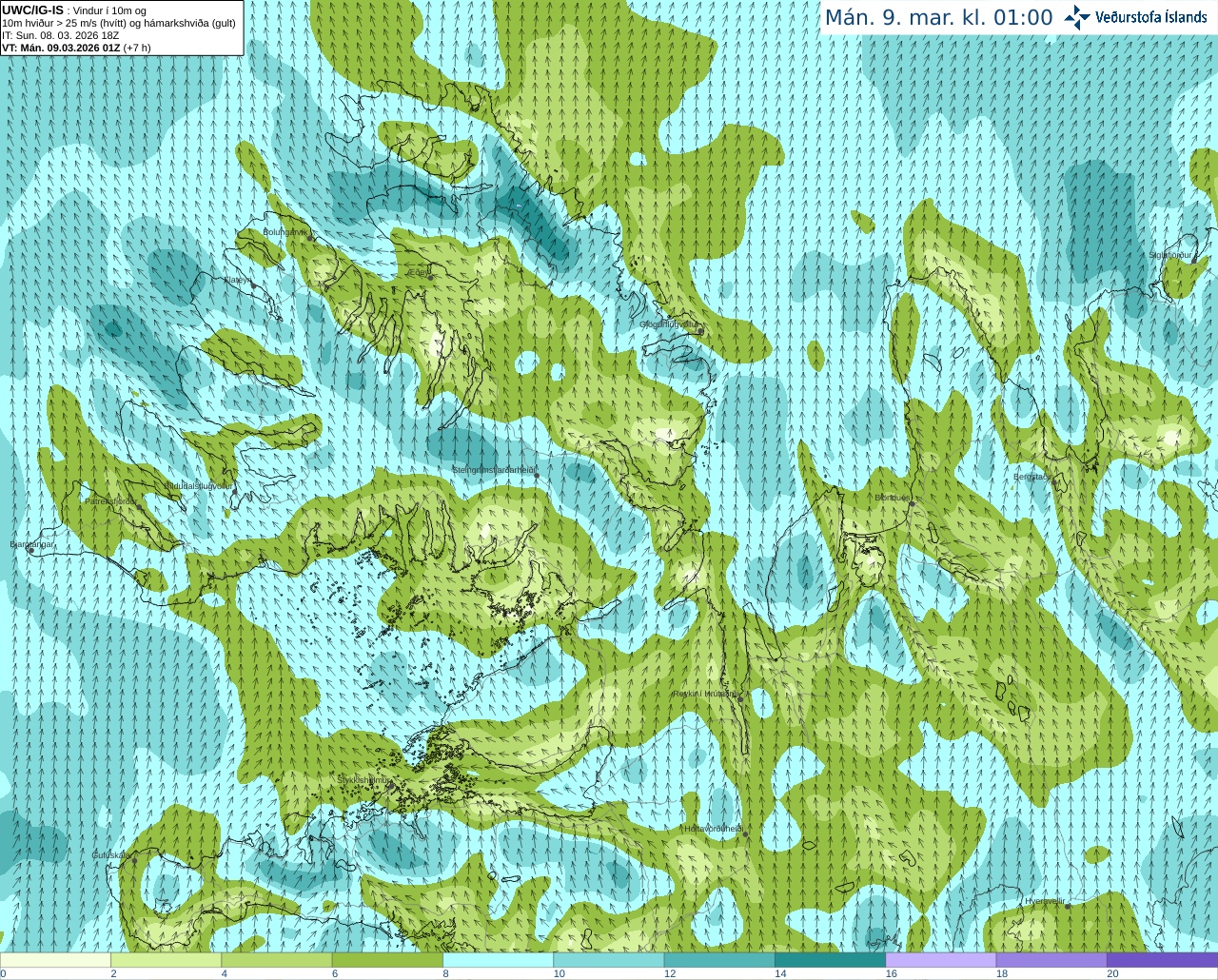Click the 12–14 m/s teal legend swatch
Screen dimensions: 1218x980
point(719,960)
